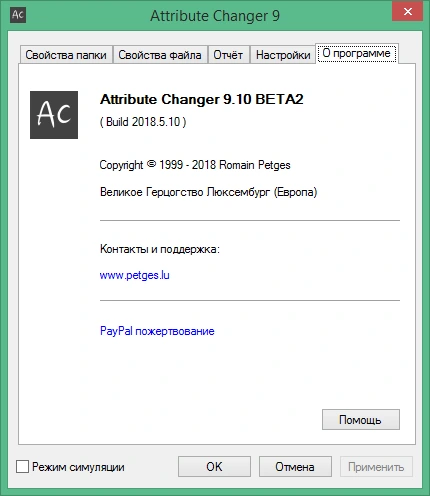This screenshot has width=430, height=496.
Task: Confirm with the OK button
Action: [214, 467]
